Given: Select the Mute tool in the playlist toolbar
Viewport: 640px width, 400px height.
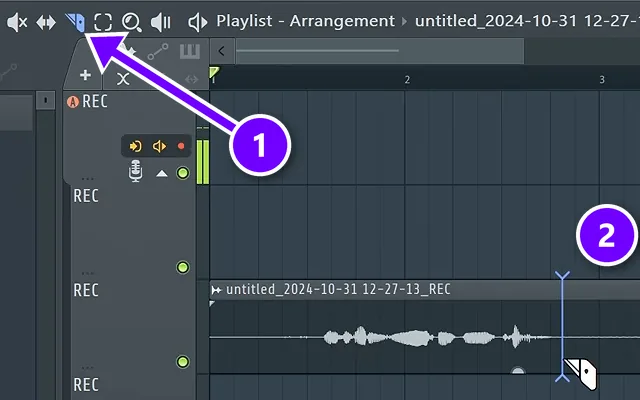Looking at the screenshot, I should pos(17,22).
